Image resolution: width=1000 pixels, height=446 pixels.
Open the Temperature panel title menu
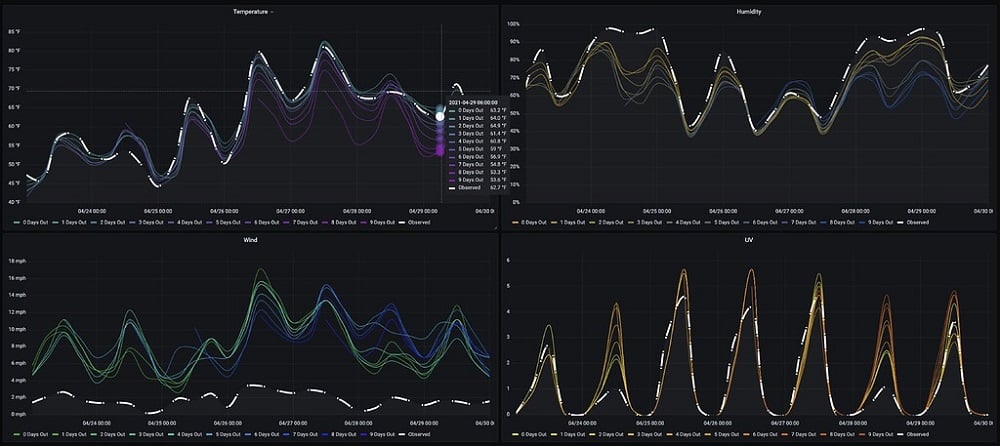[x=249, y=11]
